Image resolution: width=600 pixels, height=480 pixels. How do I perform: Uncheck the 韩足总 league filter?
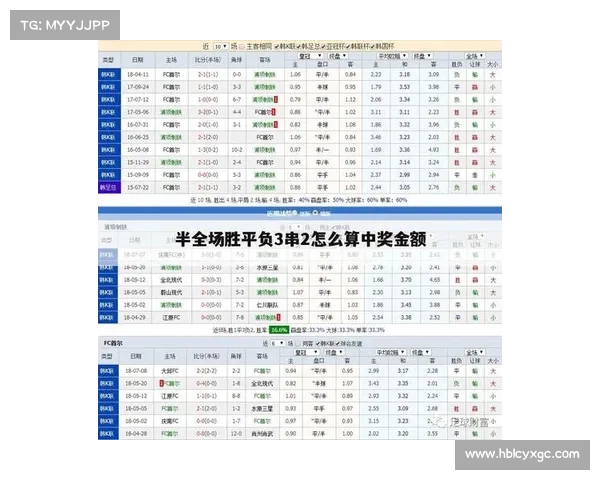point(299,46)
